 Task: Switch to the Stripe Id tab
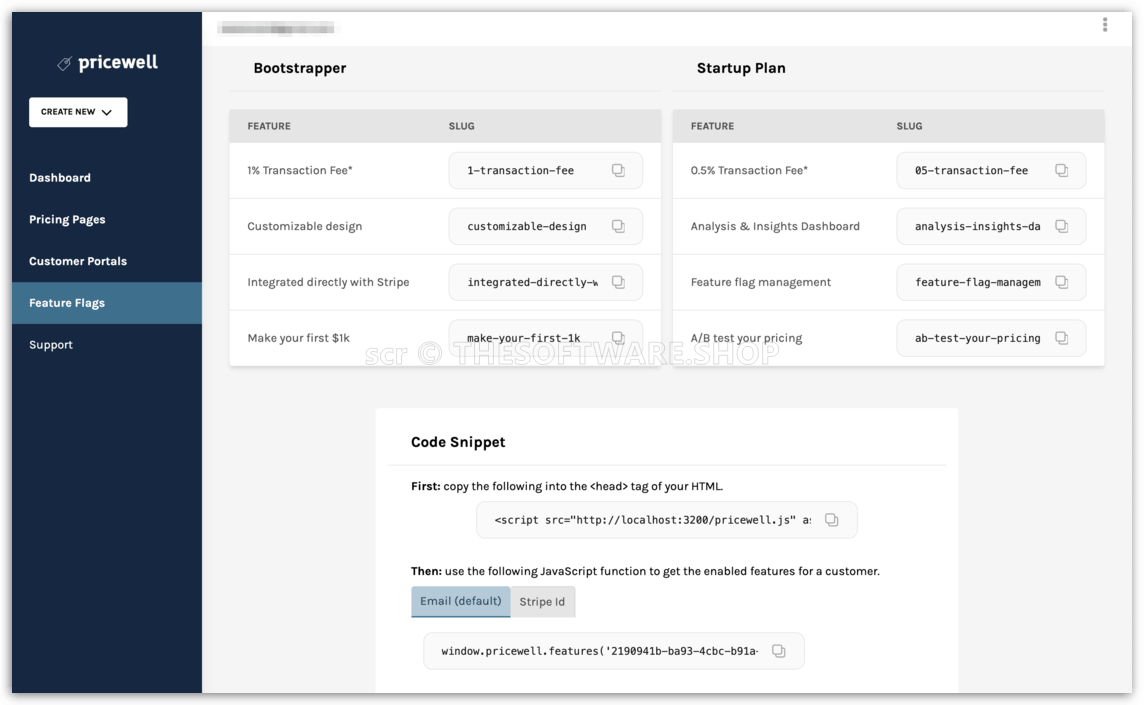tap(542, 602)
